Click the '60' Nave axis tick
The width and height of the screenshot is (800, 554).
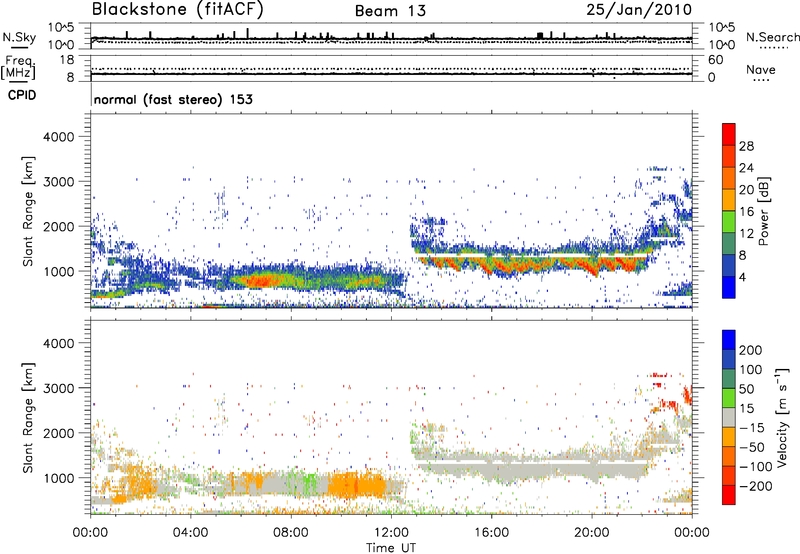click(x=715, y=60)
